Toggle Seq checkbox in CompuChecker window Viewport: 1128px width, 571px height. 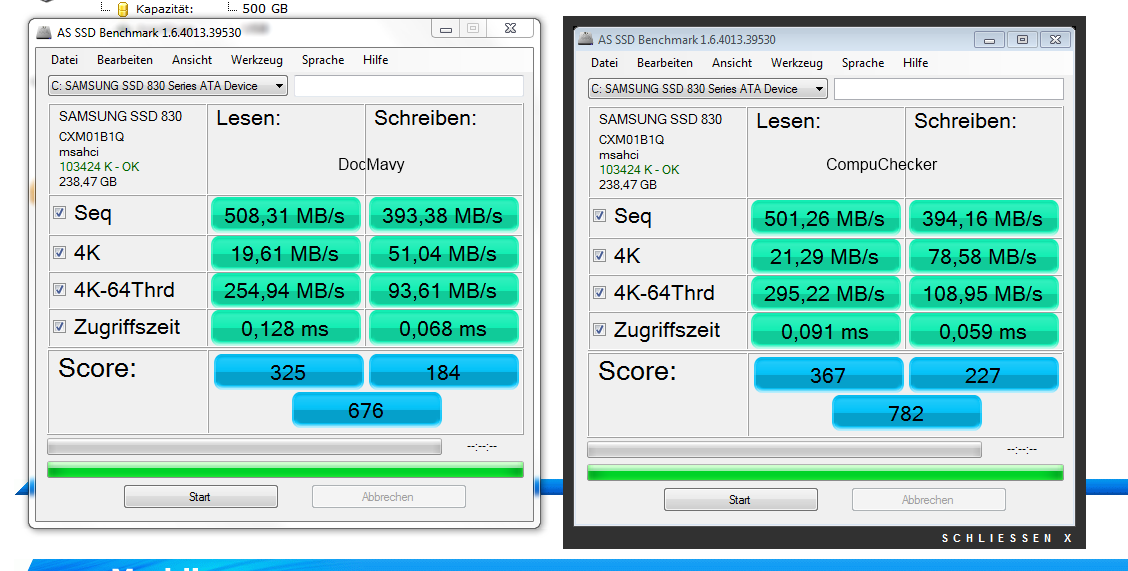coord(599,216)
